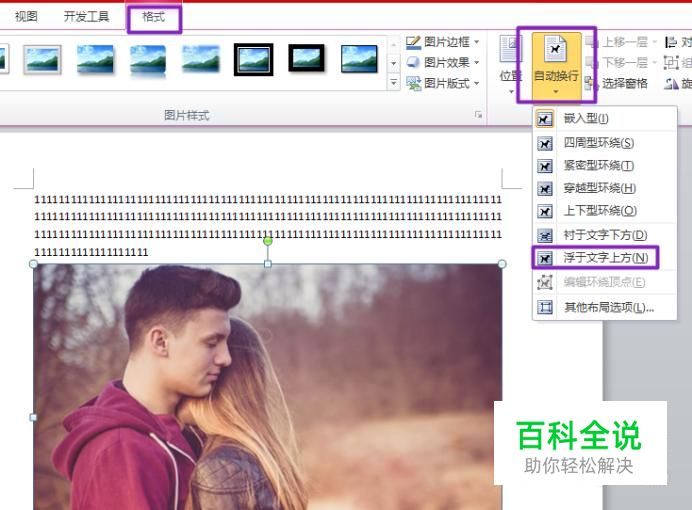
Task: Expand the 图片边框 dropdown
Action: [x=477, y=42]
